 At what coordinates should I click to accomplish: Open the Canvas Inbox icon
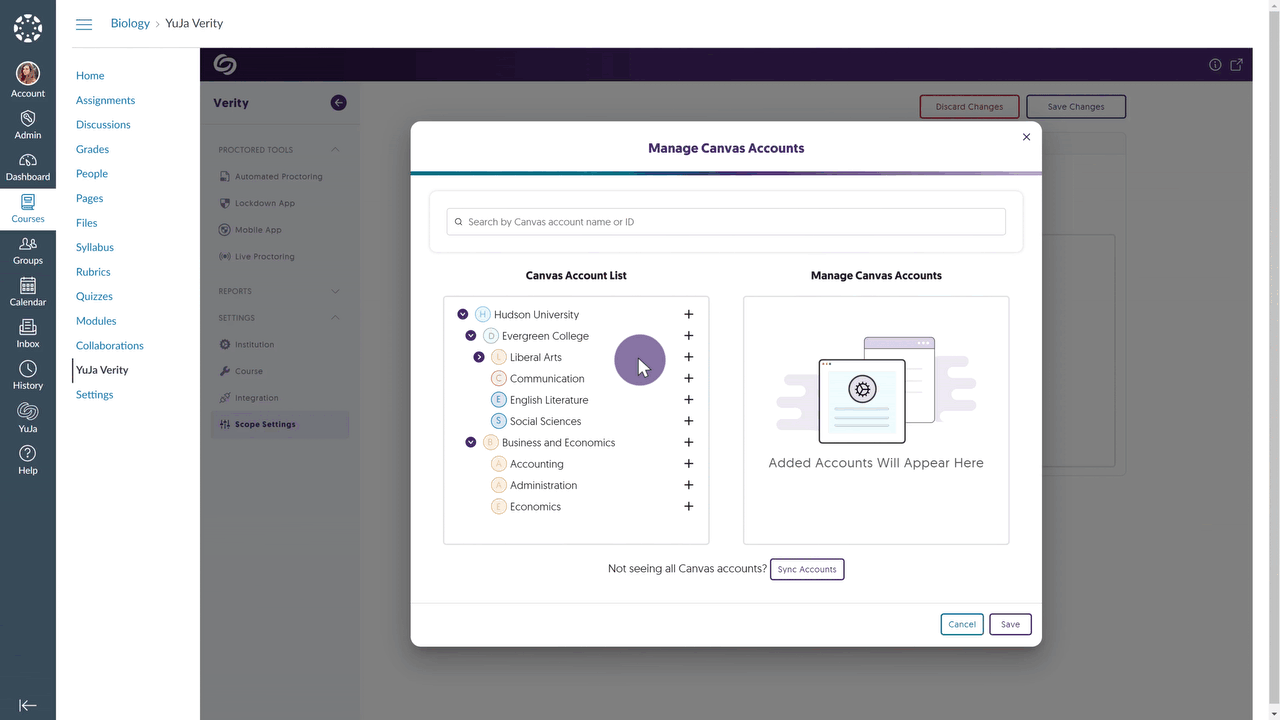pos(28,328)
